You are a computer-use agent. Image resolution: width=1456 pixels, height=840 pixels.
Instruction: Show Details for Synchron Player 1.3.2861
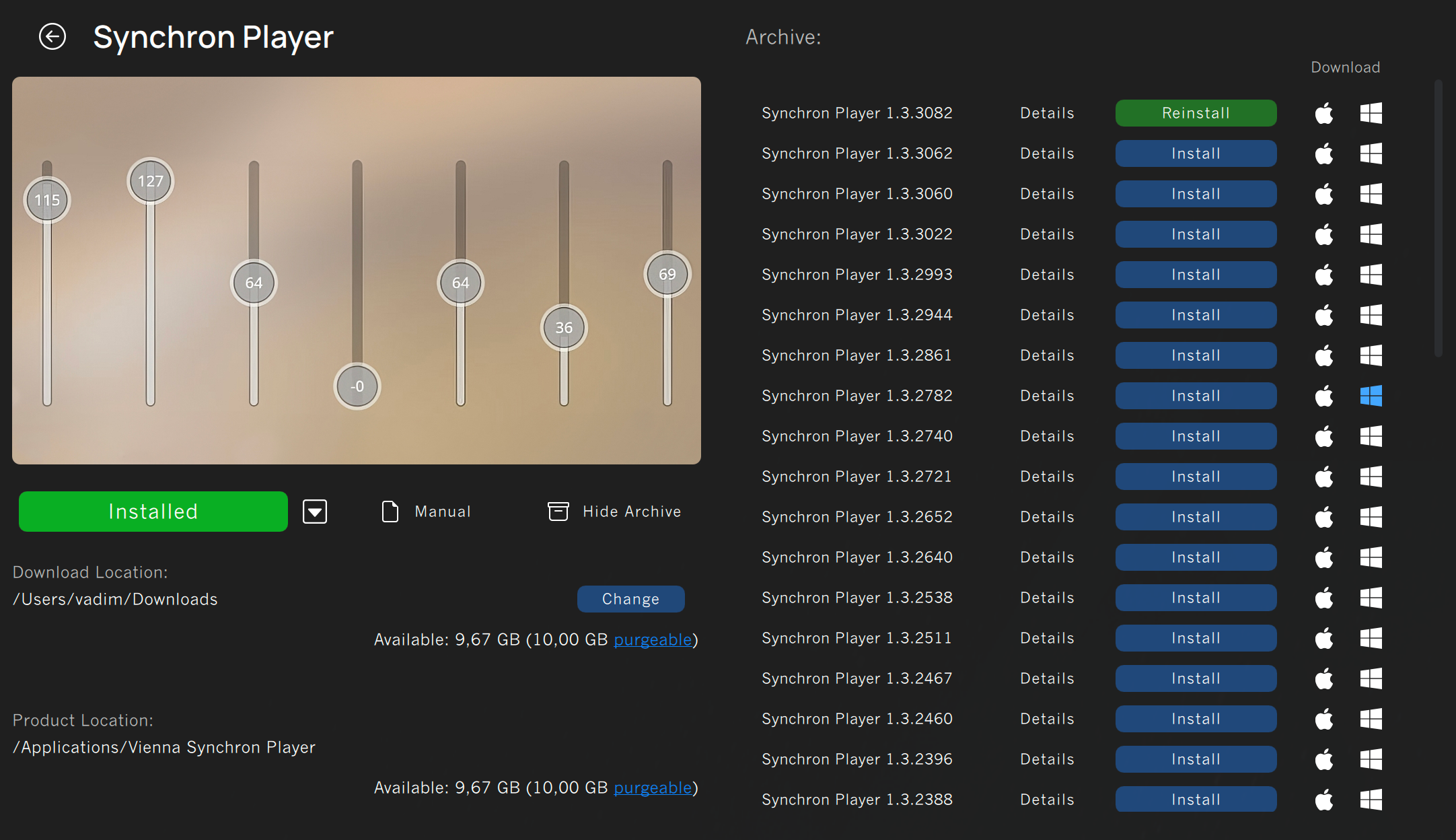(1047, 355)
